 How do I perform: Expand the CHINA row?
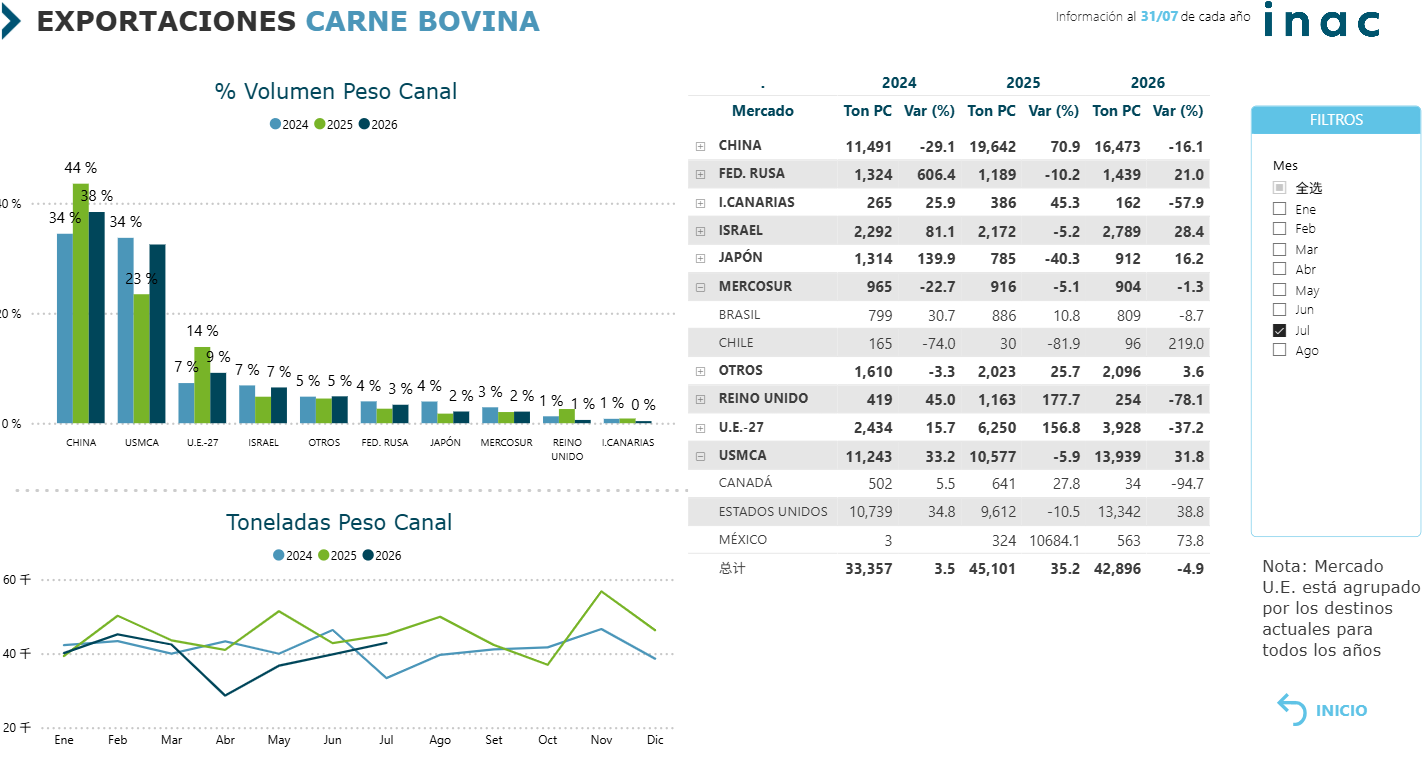pyautogui.click(x=700, y=146)
